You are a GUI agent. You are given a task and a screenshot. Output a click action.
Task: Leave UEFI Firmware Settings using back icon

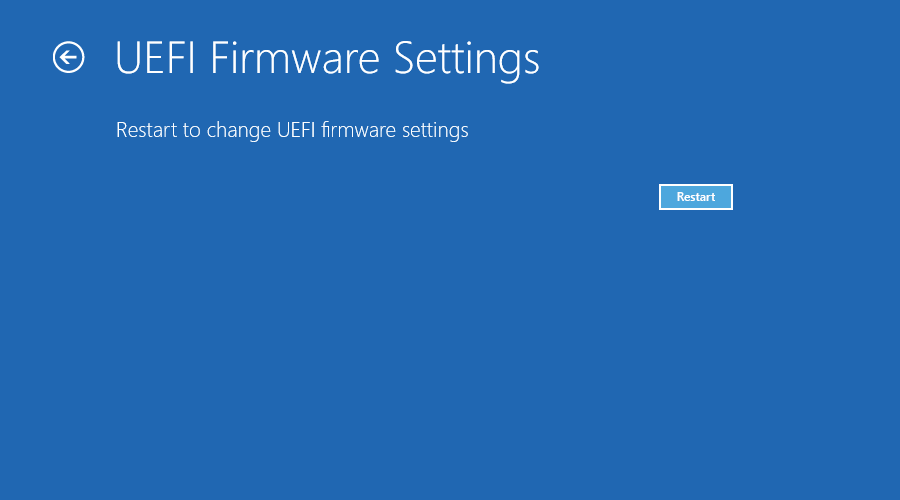click(x=68, y=58)
